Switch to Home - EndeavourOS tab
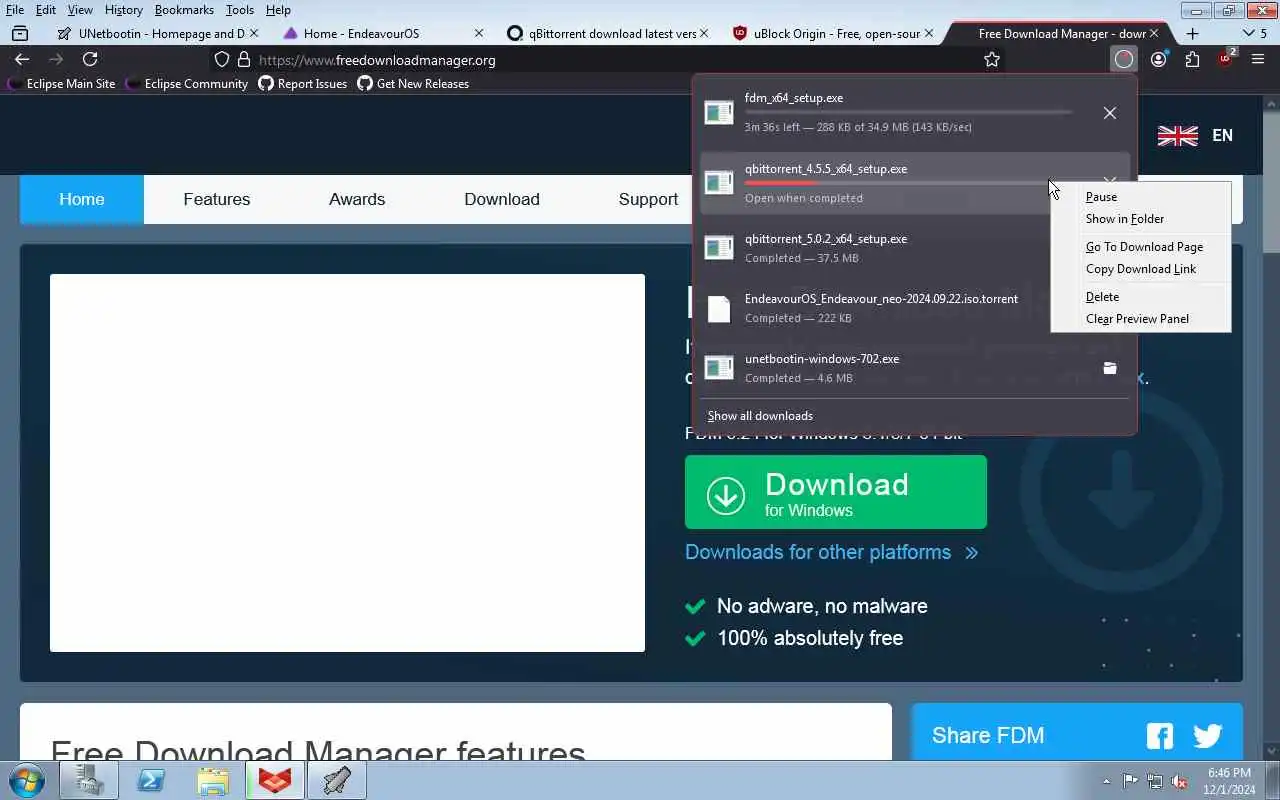This screenshot has width=1280, height=800. pyautogui.click(x=381, y=33)
